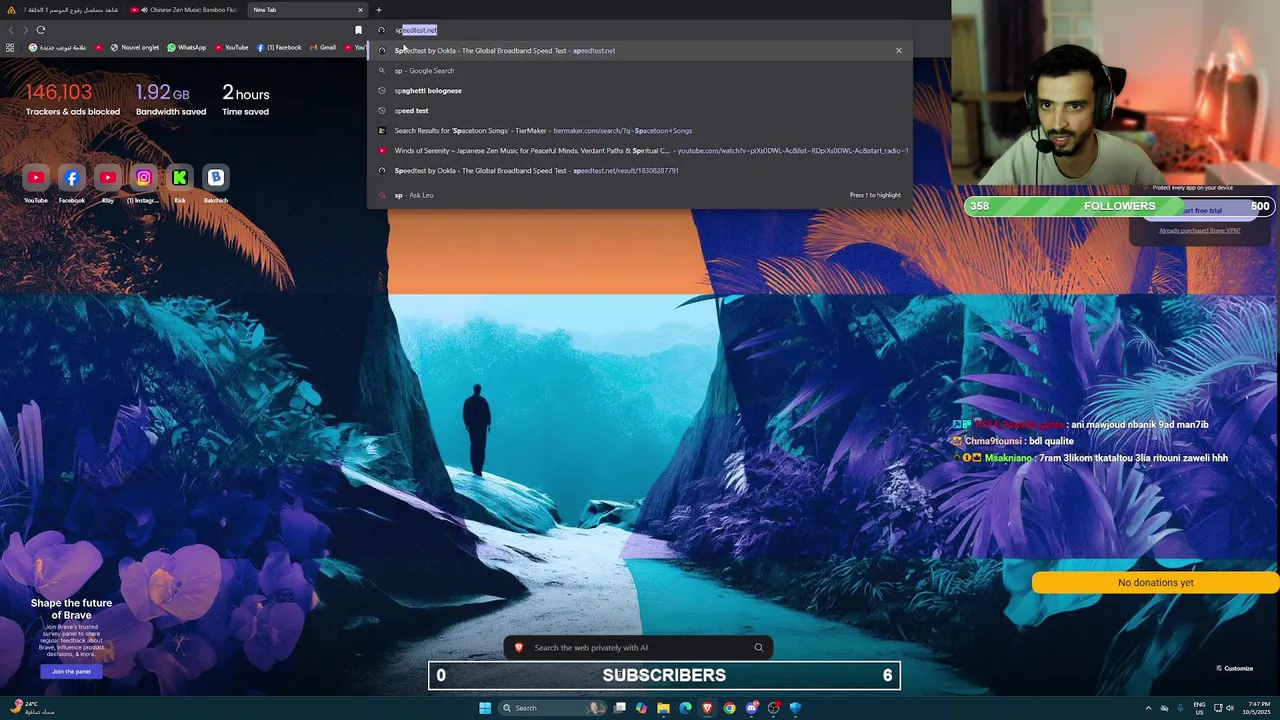
Task: Select the speedtest.net/result suggestion
Action: pos(640,170)
